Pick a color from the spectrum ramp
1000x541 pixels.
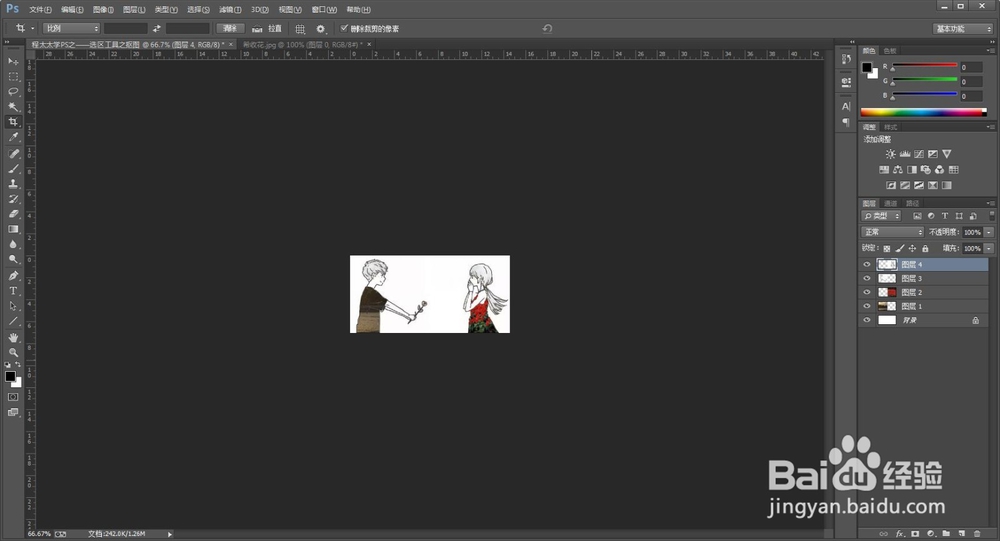point(923,112)
